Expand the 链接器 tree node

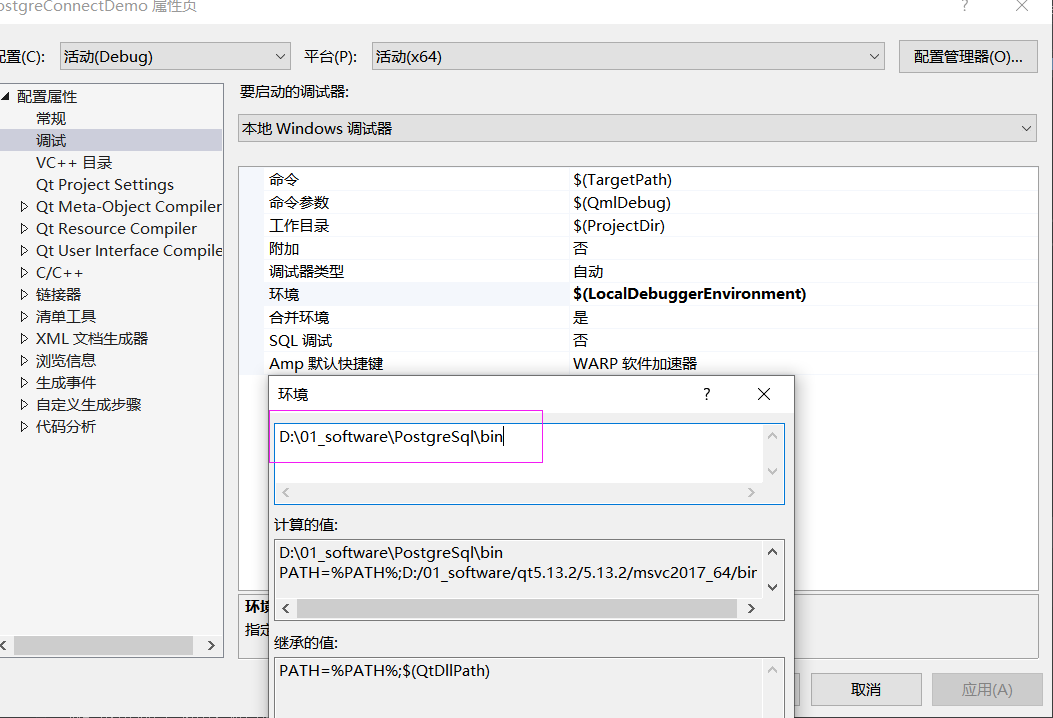[x=25, y=294]
